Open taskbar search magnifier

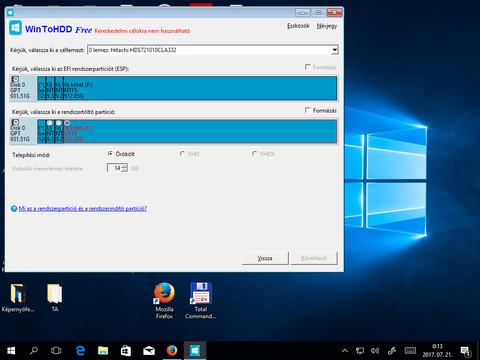[34, 351]
